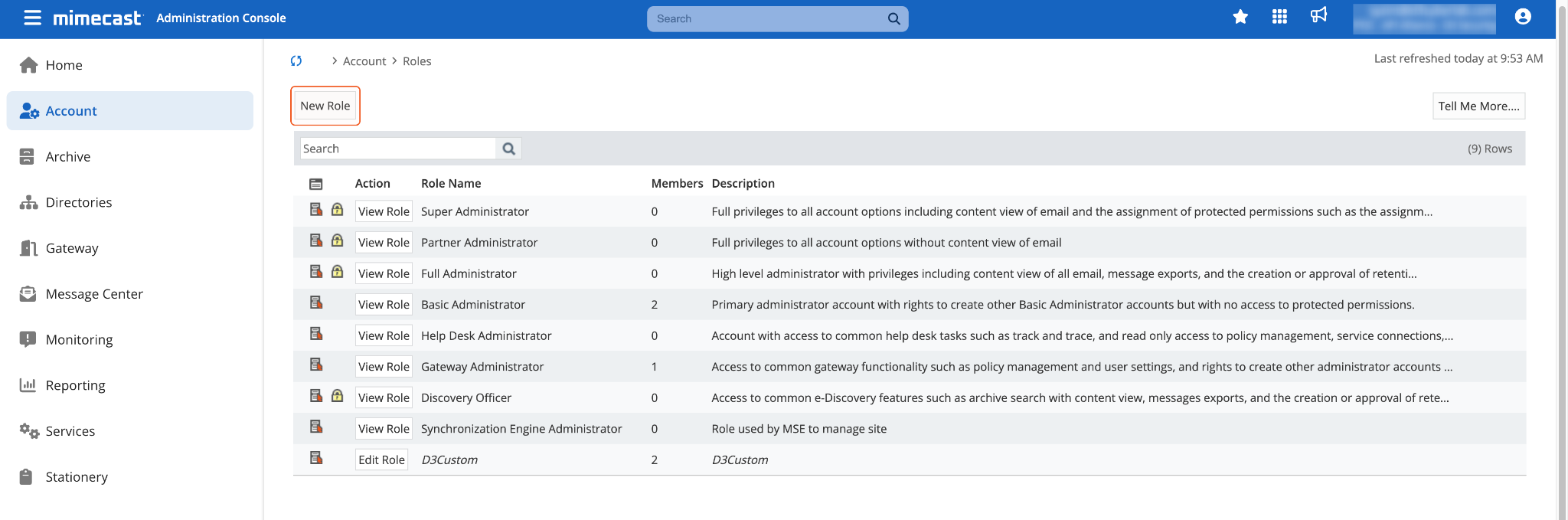This screenshot has height=520, width=1568.
Task: Click Edit Role for D3Custom
Action: (381, 459)
